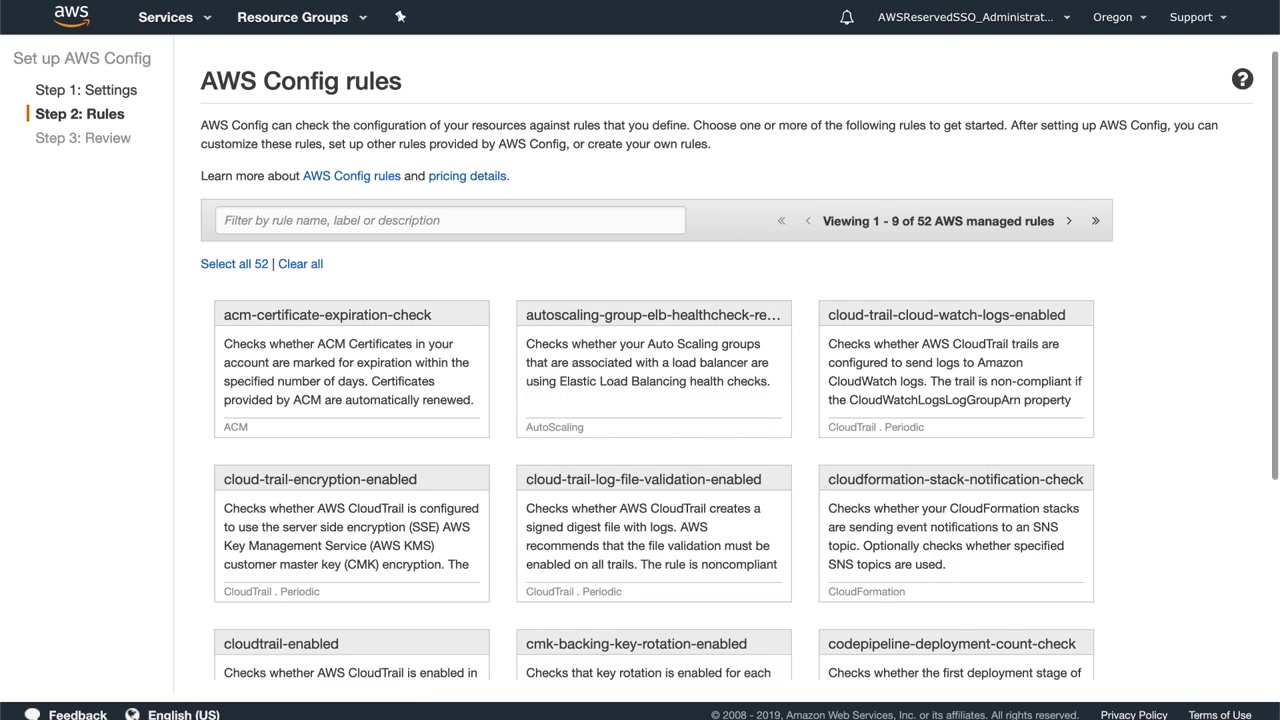Click the AWS logo home icon
This screenshot has width=1280, height=720.
point(71,16)
